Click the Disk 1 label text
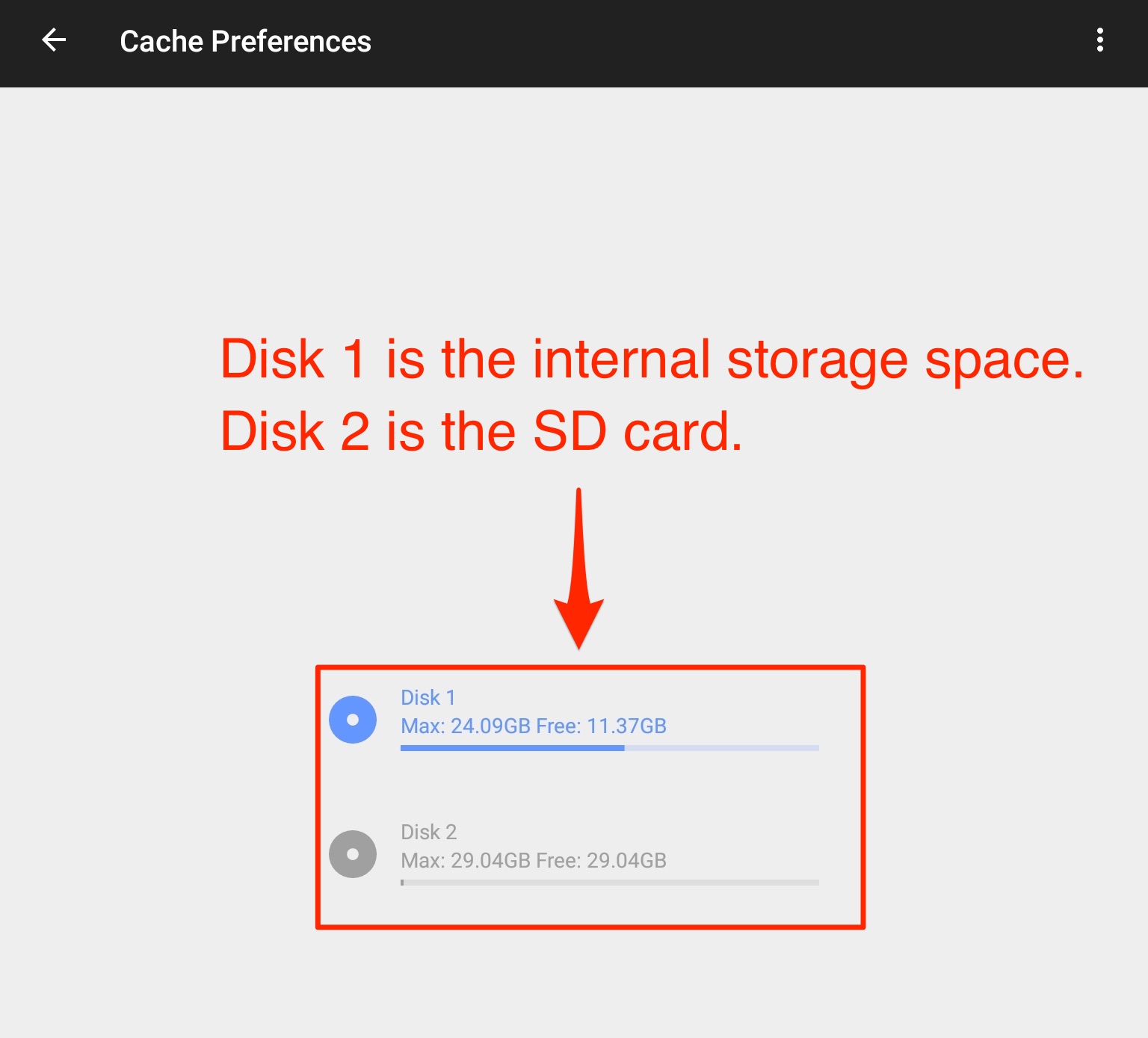Viewport: 1148px width, 1038px height. (428, 697)
